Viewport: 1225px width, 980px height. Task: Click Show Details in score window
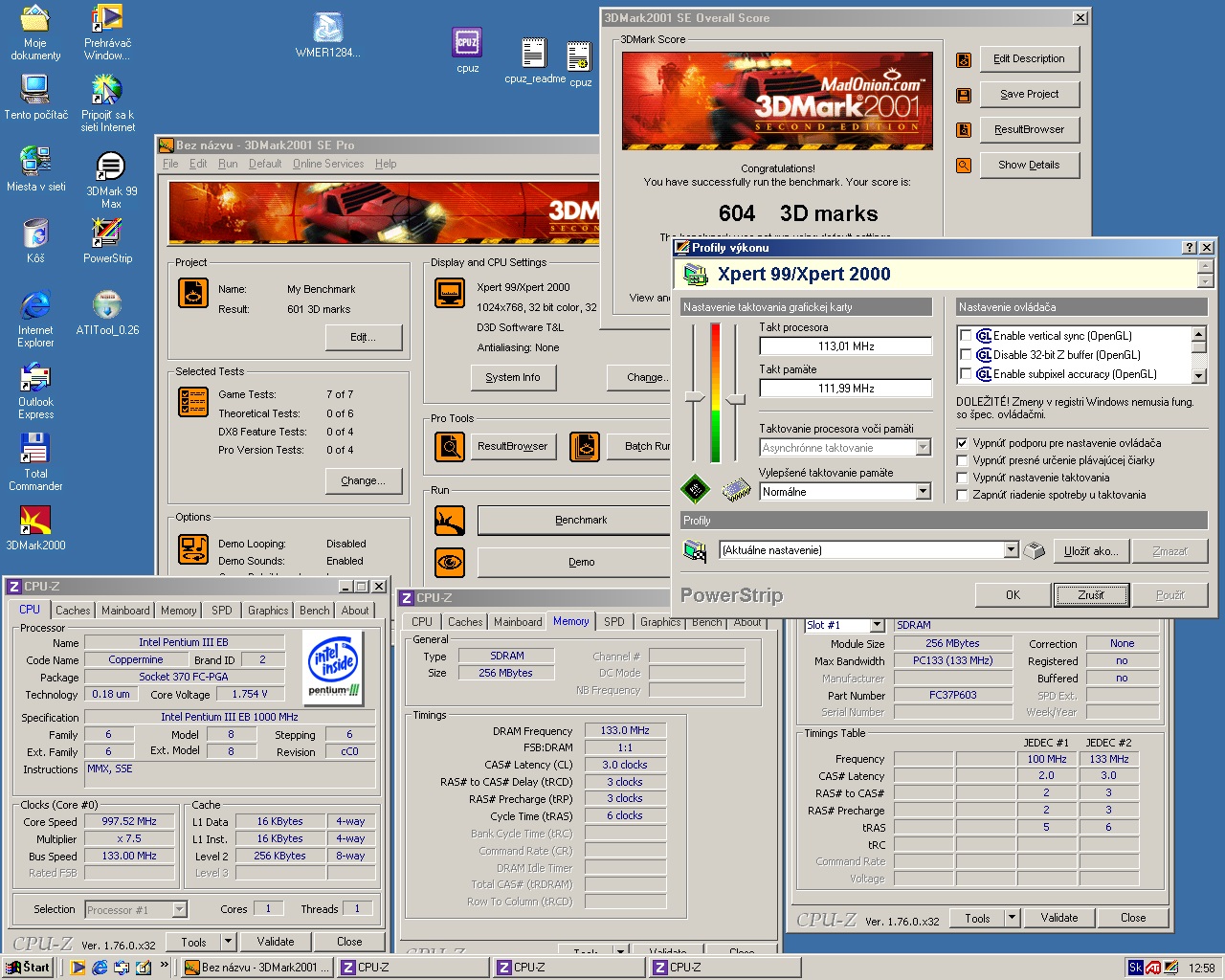[1029, 166]
